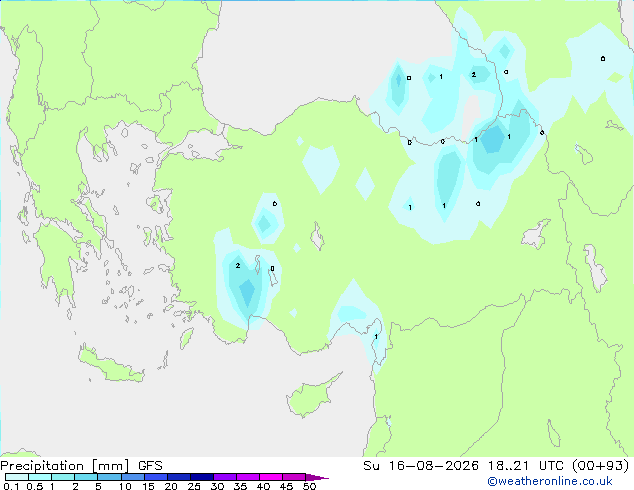Click the 30–35 mm purple legend swatch
Image resolution: width=634 pixels, height=490 pixels.
point(224,477)
